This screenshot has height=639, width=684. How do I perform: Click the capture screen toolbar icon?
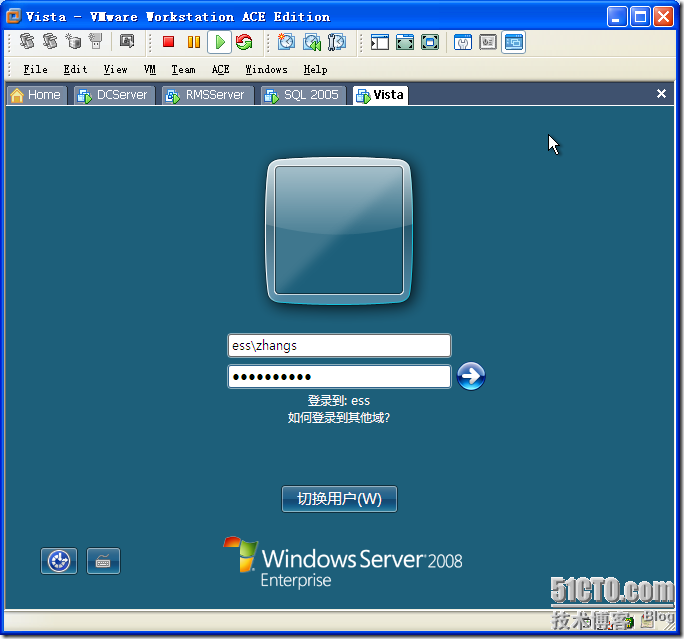[127, 41]
